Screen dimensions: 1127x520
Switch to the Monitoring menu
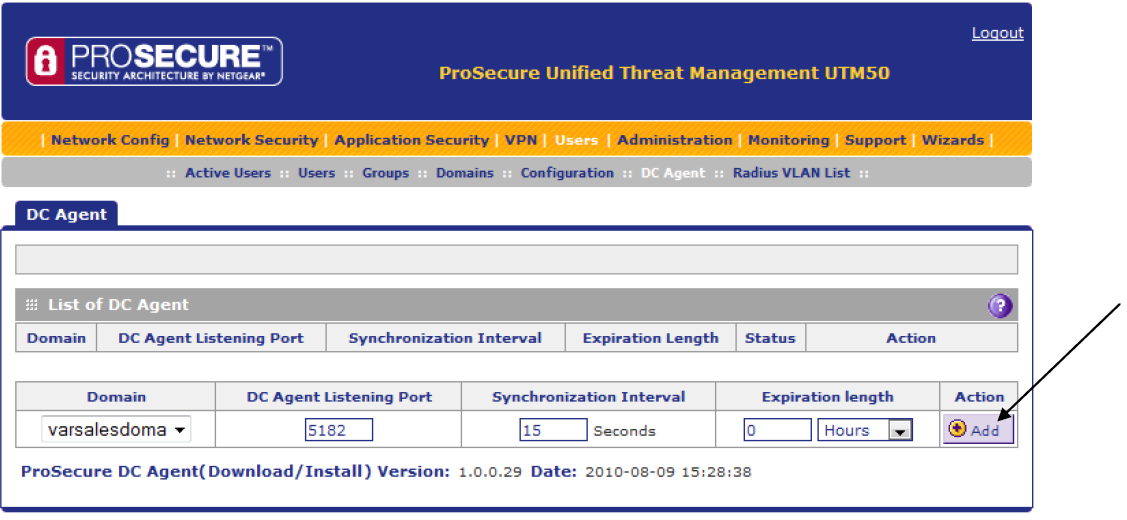click(788, 140)
